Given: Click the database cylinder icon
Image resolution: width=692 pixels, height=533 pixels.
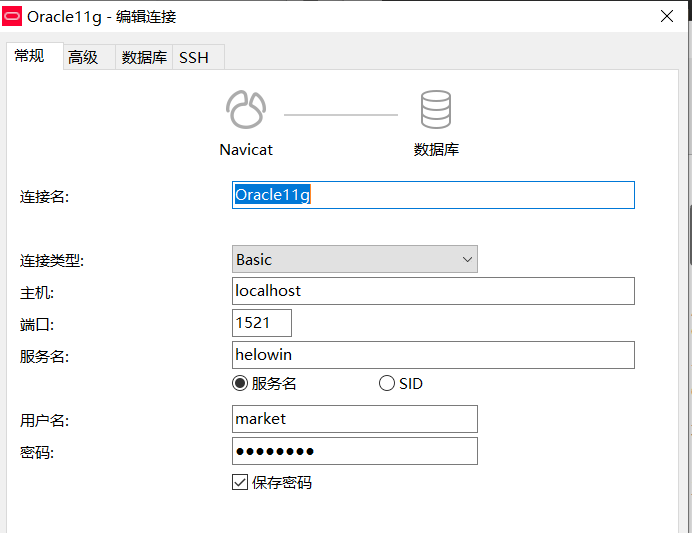Looking at the screenshot, I should tap(436, 109).
